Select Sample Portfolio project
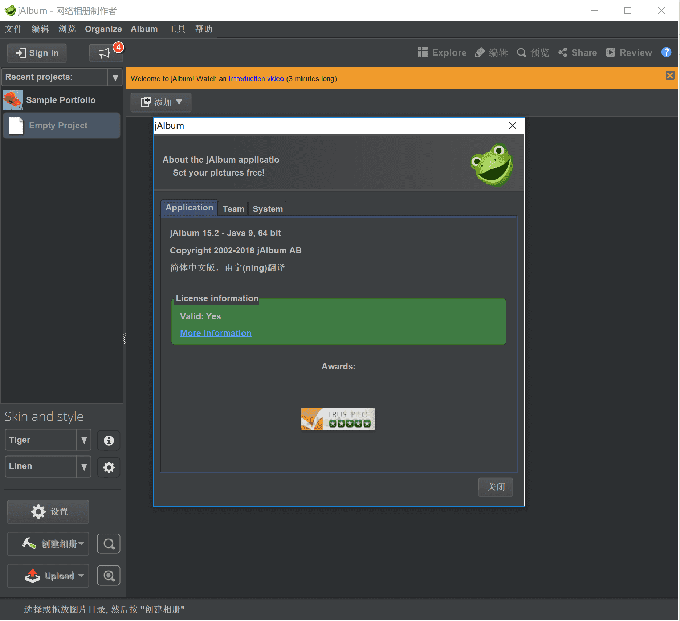The width and height of the screenshot is (680, 621). coord(60,100)
